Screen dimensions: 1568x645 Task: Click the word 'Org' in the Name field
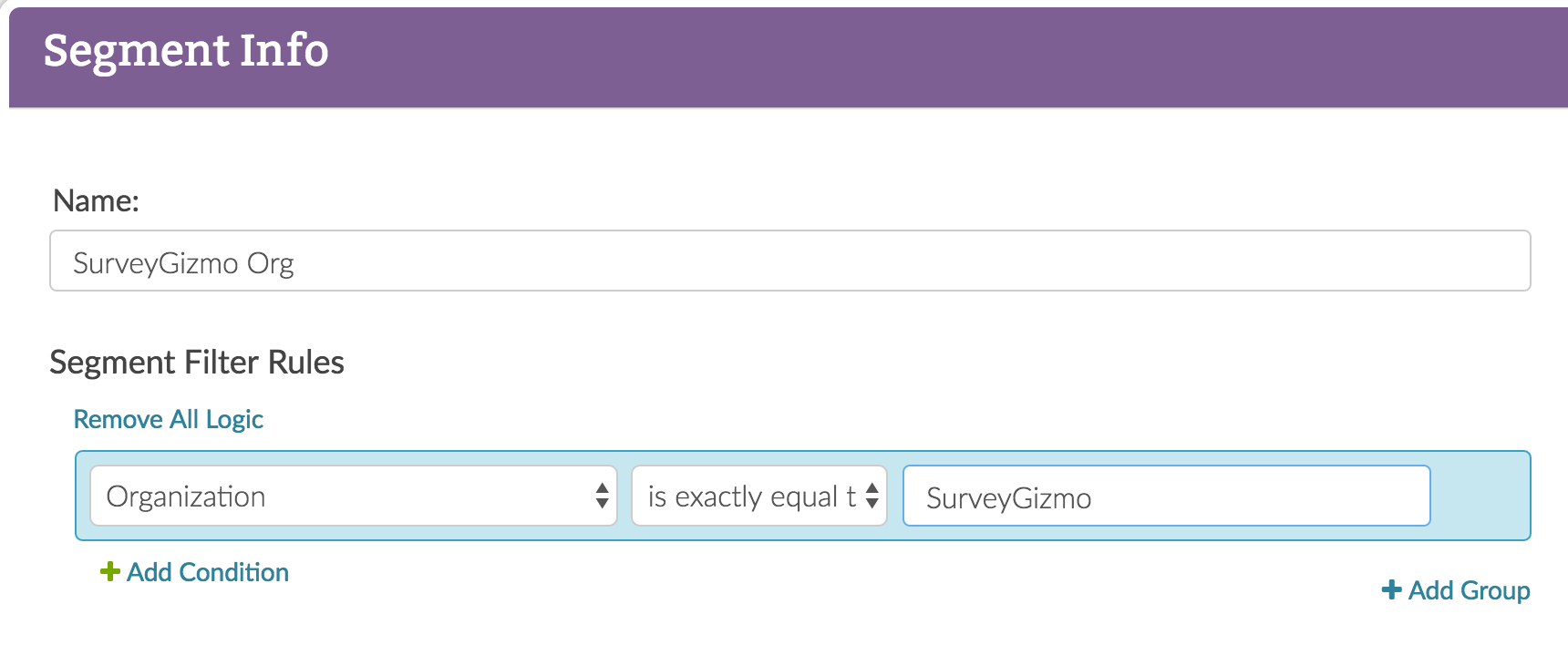click(270, 263)
